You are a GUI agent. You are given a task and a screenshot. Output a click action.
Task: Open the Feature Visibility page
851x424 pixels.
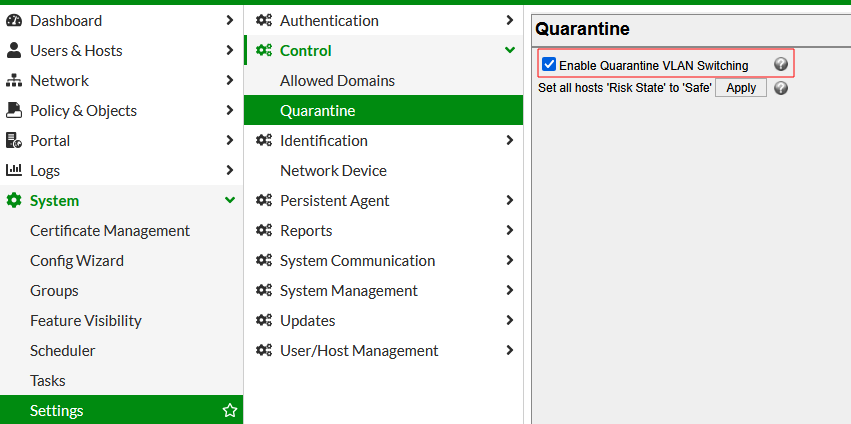86,320
